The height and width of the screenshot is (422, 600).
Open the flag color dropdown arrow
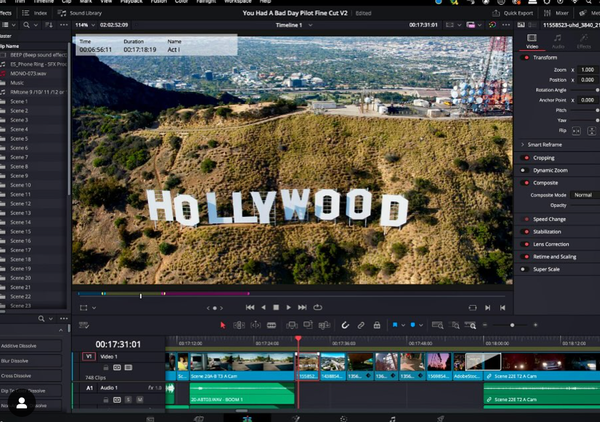click(403, 326)
